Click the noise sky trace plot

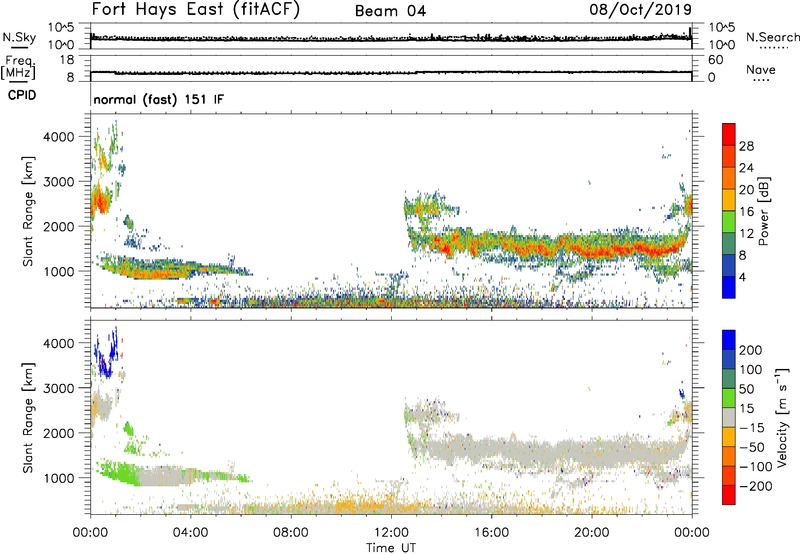(391, 36)
